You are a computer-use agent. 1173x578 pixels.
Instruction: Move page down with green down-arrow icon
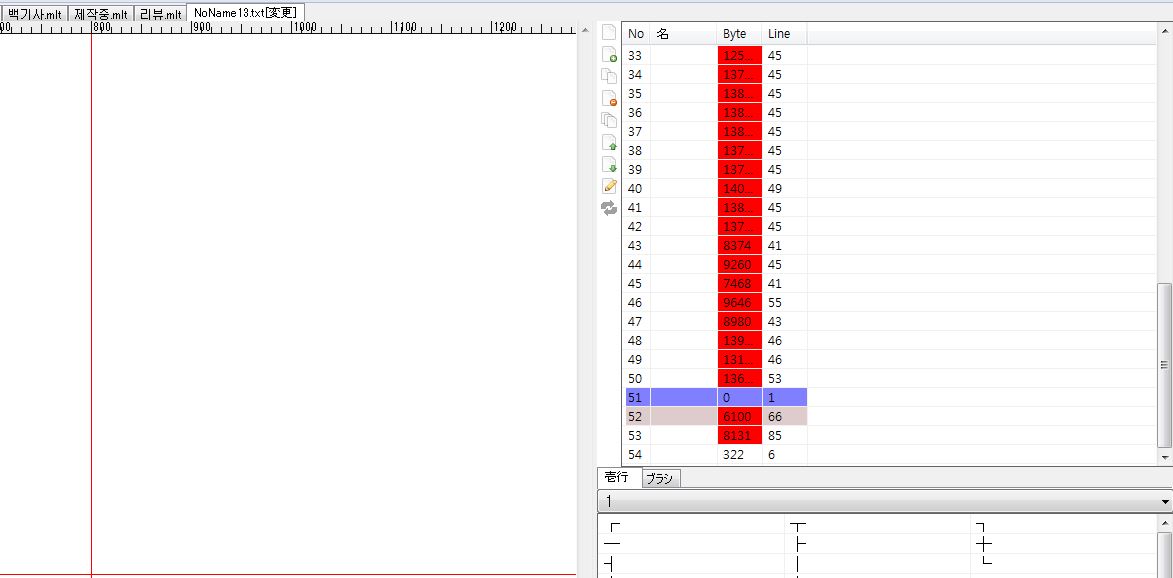(608, 164)
